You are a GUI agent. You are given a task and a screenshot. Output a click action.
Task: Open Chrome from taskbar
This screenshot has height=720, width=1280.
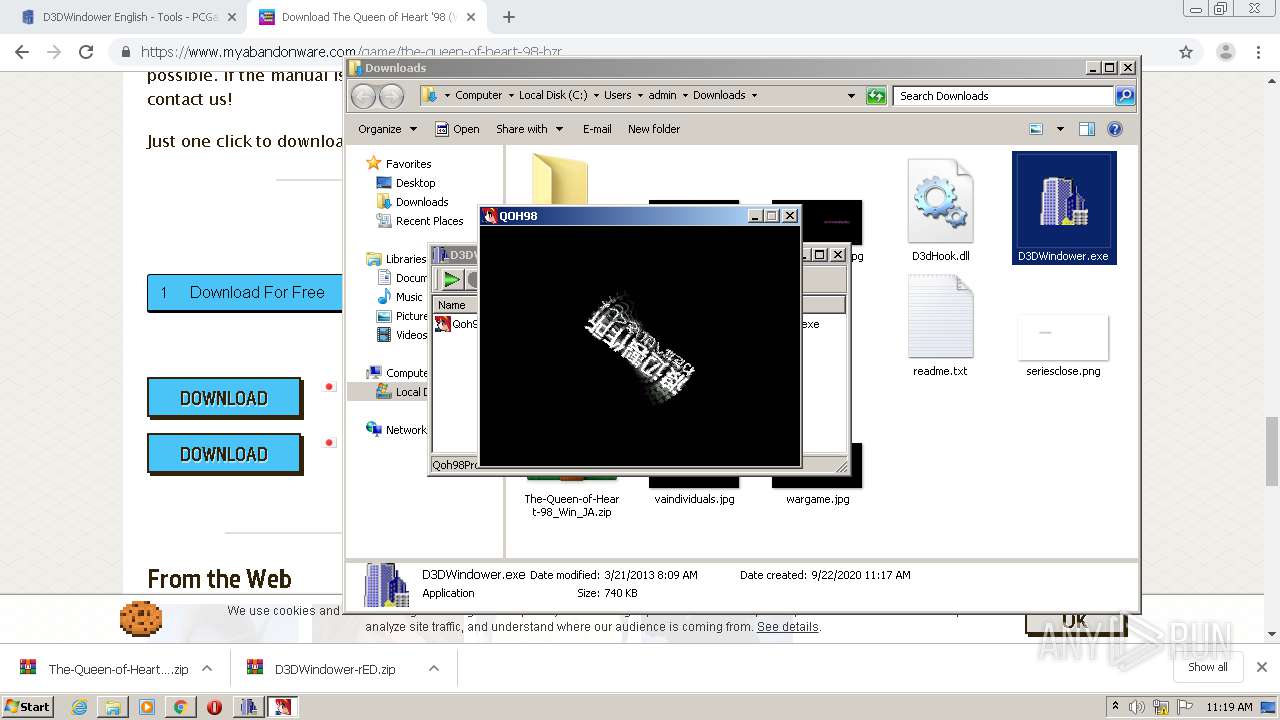pos(180,707)
